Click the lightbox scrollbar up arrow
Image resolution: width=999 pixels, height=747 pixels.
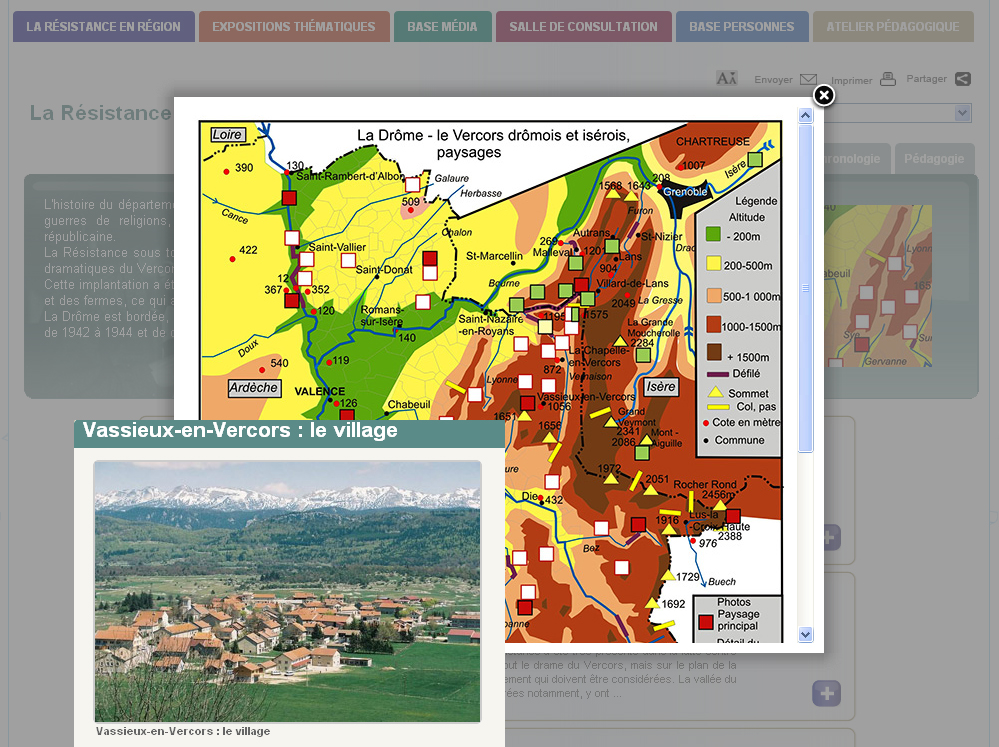point(805,115)
